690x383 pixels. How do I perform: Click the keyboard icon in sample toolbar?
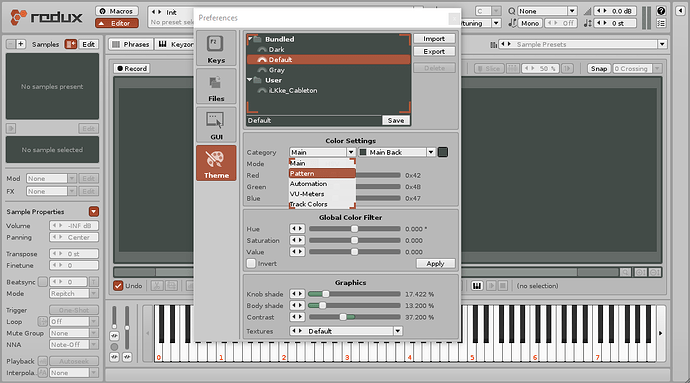(x=477, y=286)
